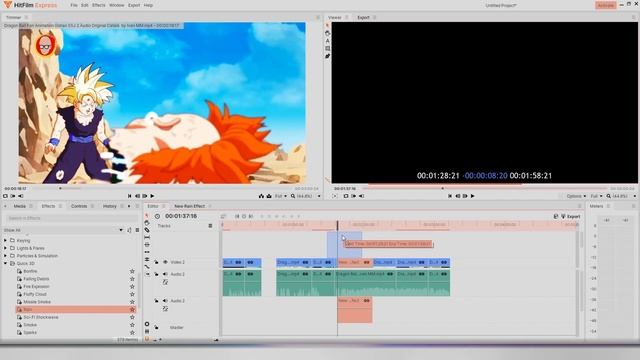The width and height of the screenshot is (640, 360).
Task: Open the New Rain Effect timeline tab
Action: tap(189, 206)
